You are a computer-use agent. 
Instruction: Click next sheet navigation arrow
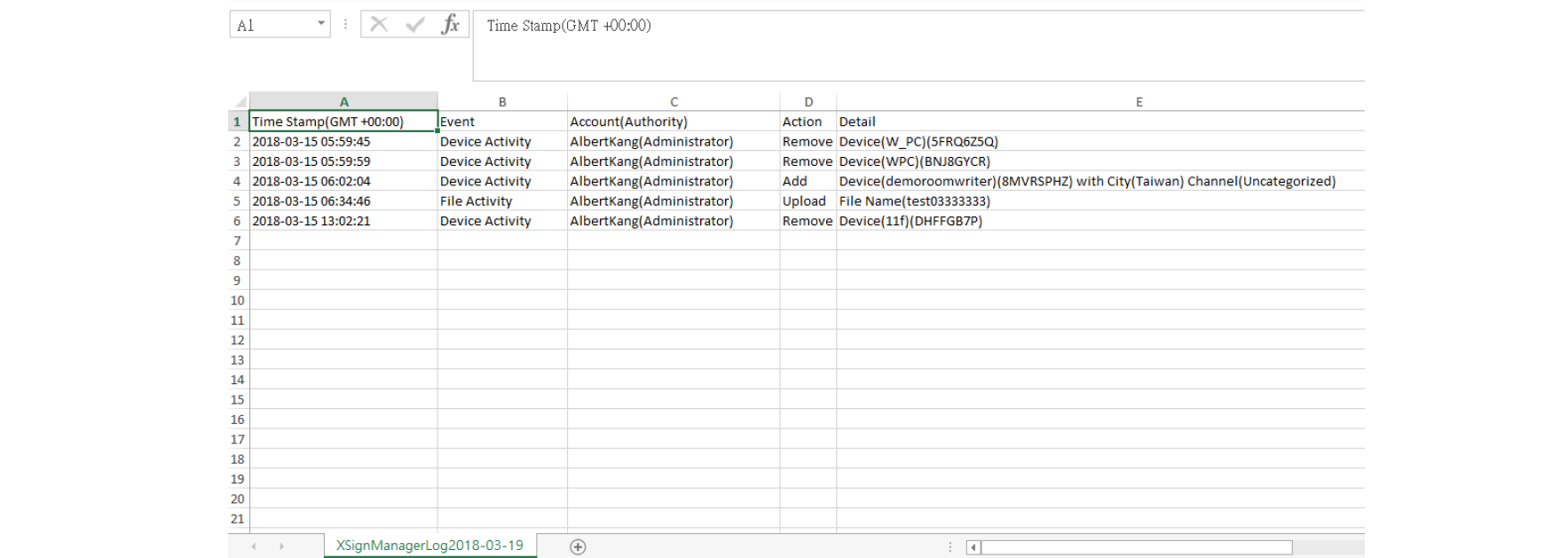pyautogui.click(x=281, y=546)
